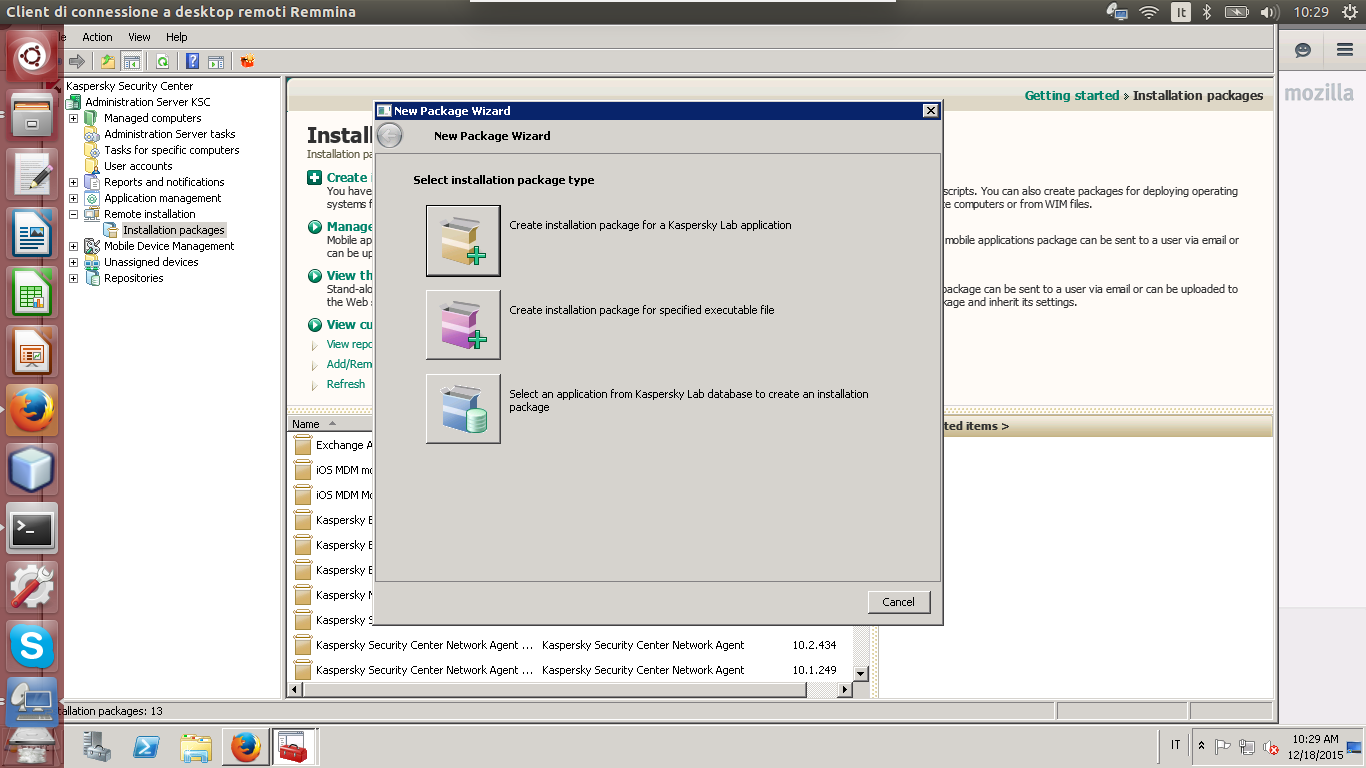
Task: Click the Server Manager taskbar icon
Action: (97, 747)
